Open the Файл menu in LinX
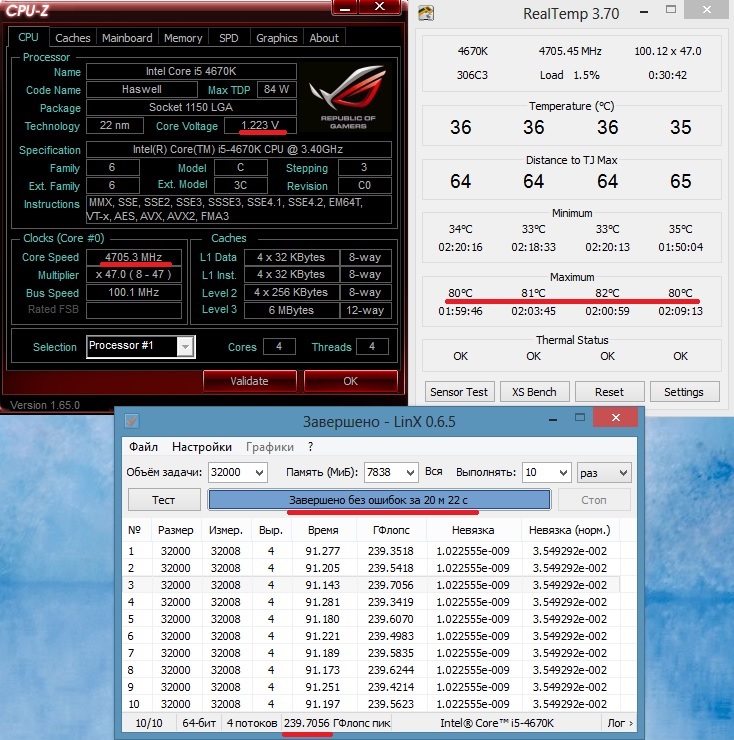 click(143, 446)
